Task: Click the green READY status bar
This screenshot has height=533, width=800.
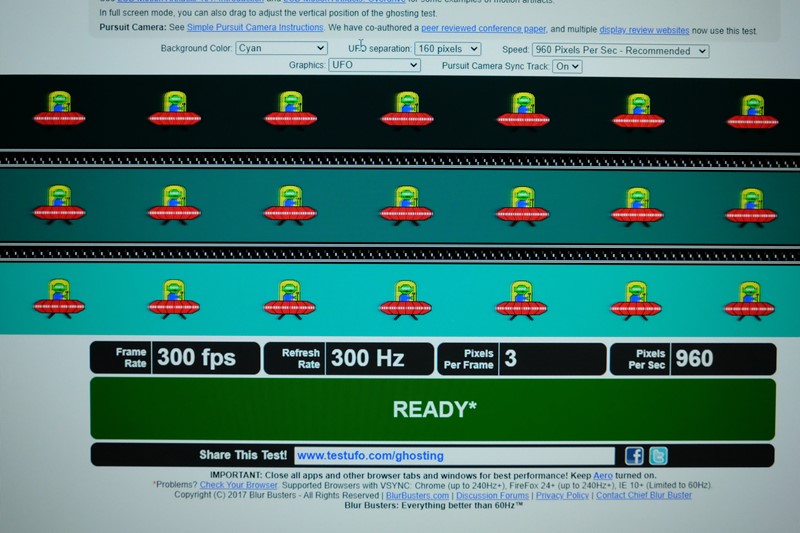Action: [432, 409]
